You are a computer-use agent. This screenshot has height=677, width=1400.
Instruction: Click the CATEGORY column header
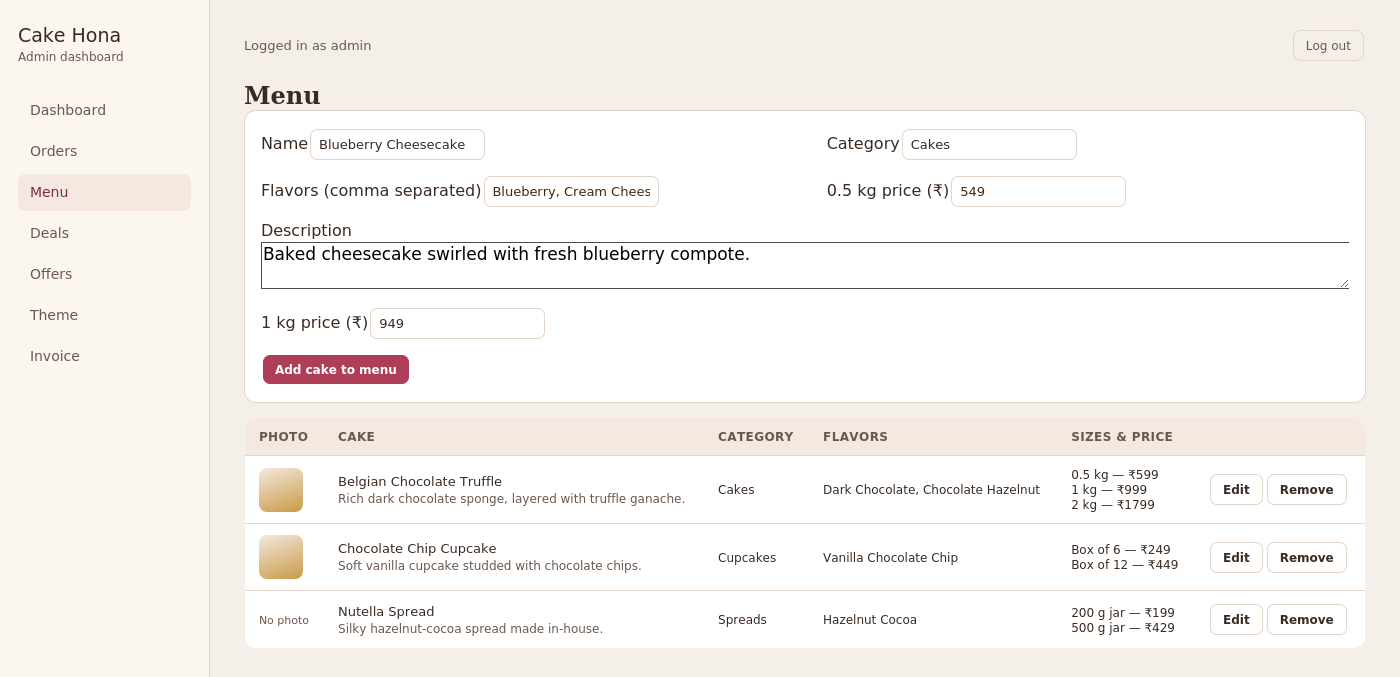point(755,437)
